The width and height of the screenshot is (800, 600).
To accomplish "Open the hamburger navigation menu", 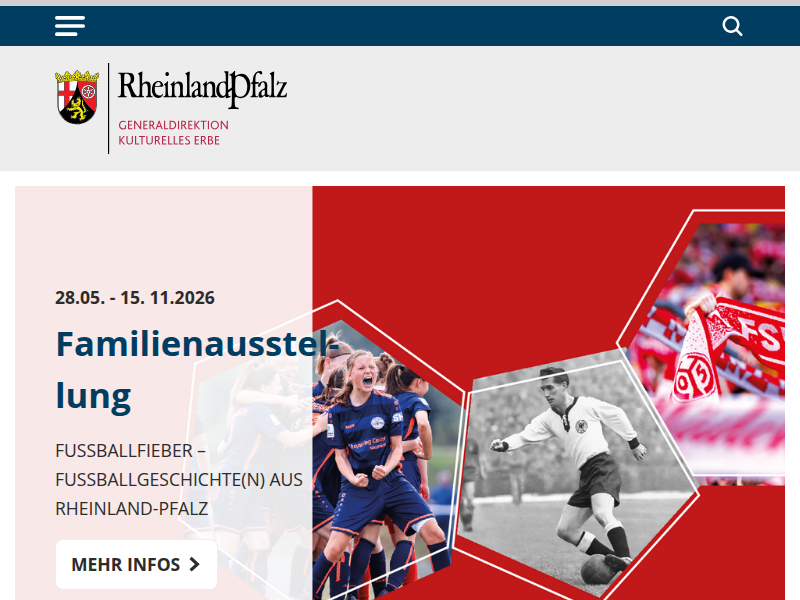I will (70, 26).
